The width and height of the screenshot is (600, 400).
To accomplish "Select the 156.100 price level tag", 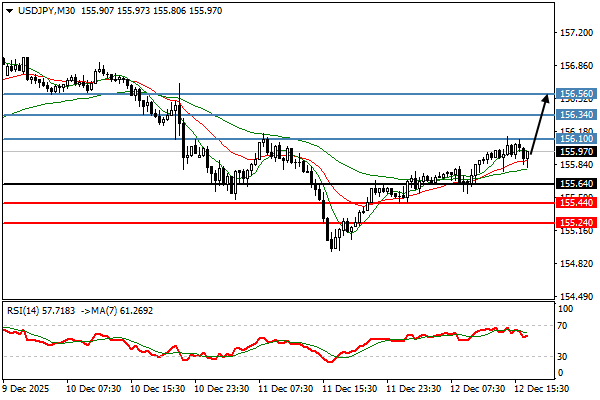I will [x=574, y=139].
